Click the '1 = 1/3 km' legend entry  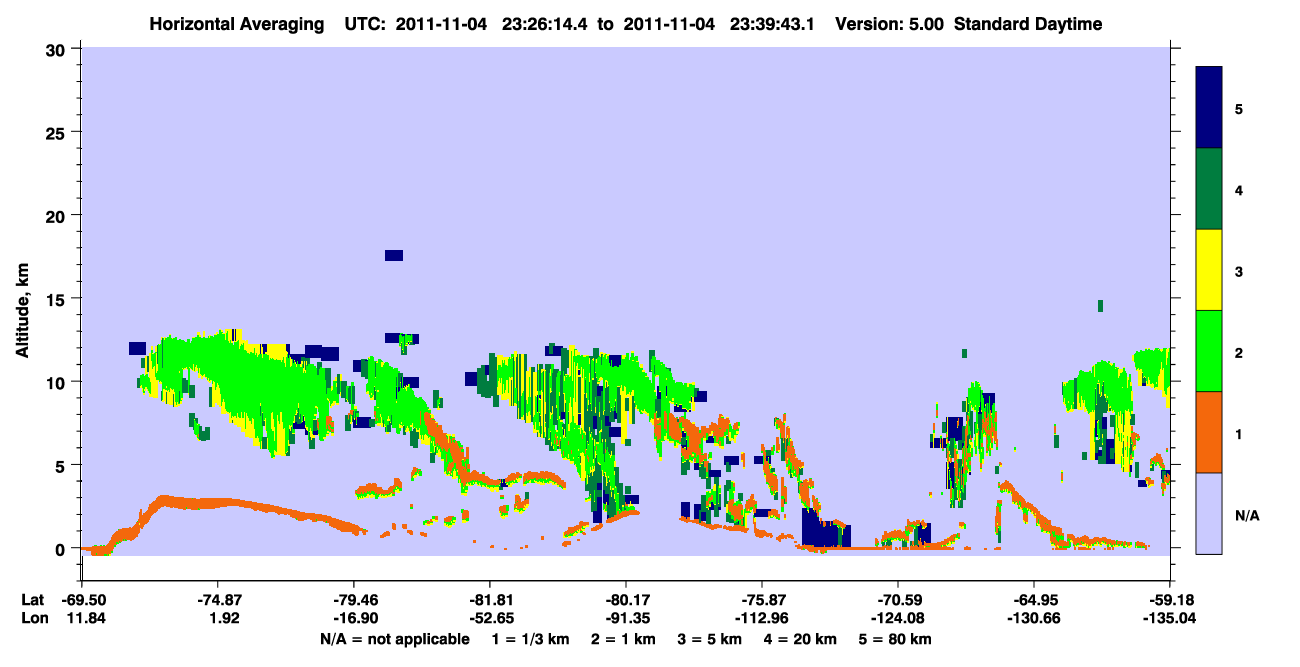tap(532, 639)
